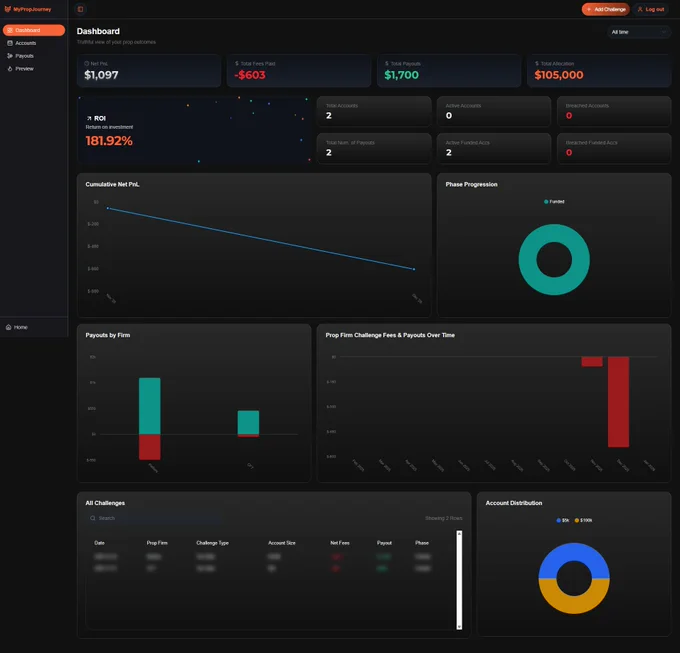Click the dollar icon on Total Allocation
The height and width of the screenshot is (653, 680).
tap(537, 63)
